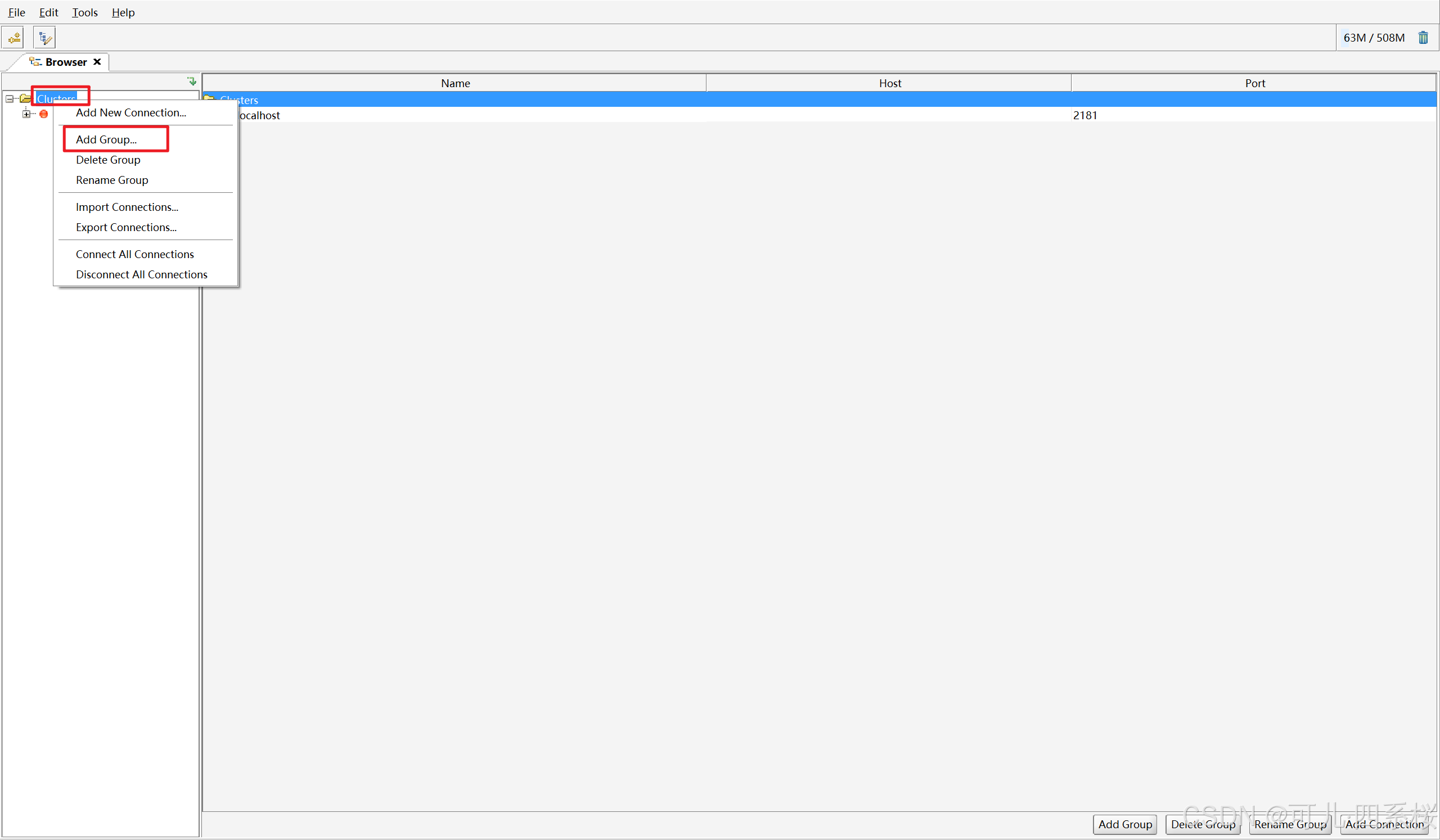Screen dimensions: 1440x840
Task: Collapse the Clusters tree node
Action: click(9, 99)
